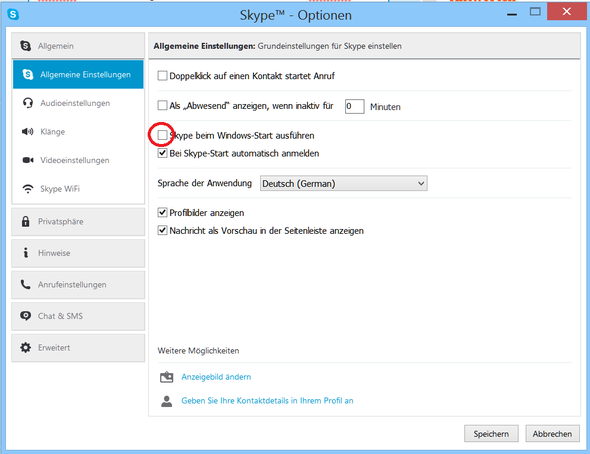Click the Speichern button
Viewport: 590px width, 454px height.
491,434
